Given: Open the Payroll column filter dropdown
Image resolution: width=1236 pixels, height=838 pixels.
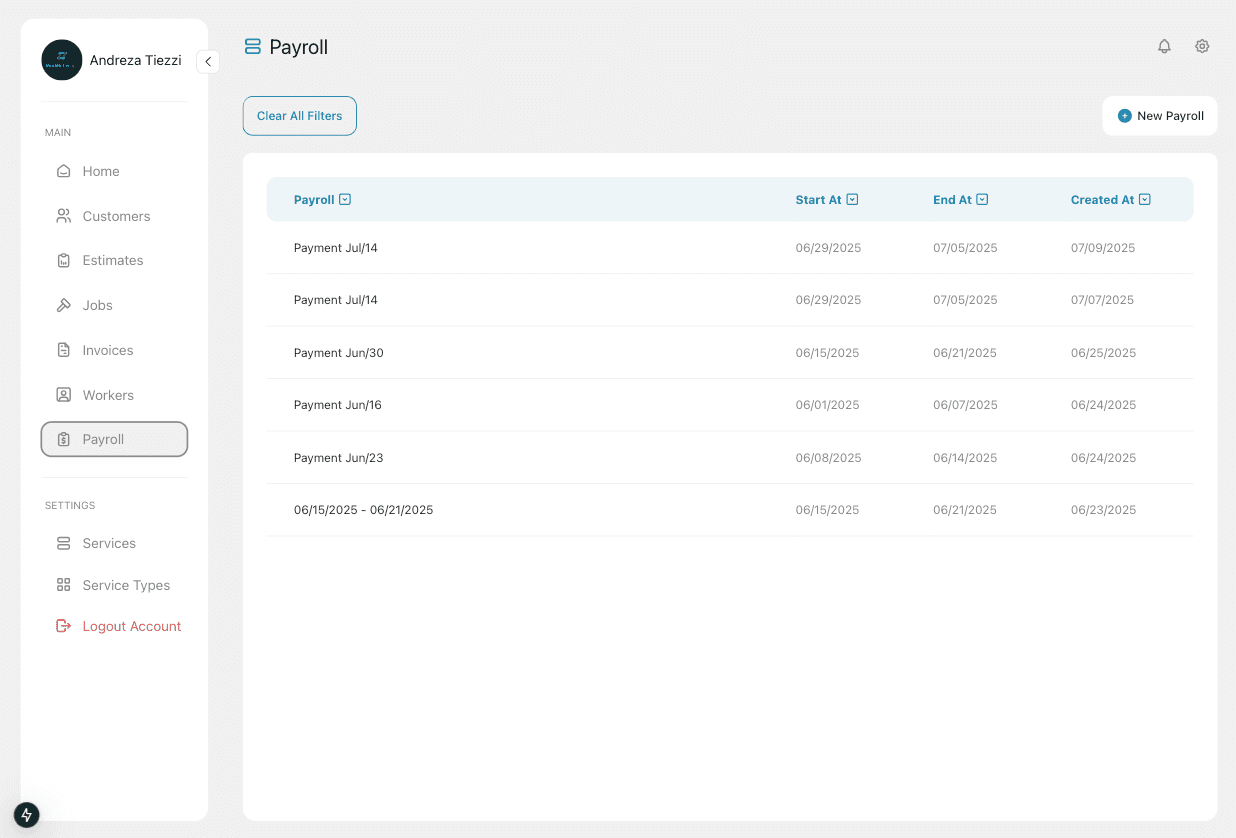Looking at the screenshot, I should (345, 200).
